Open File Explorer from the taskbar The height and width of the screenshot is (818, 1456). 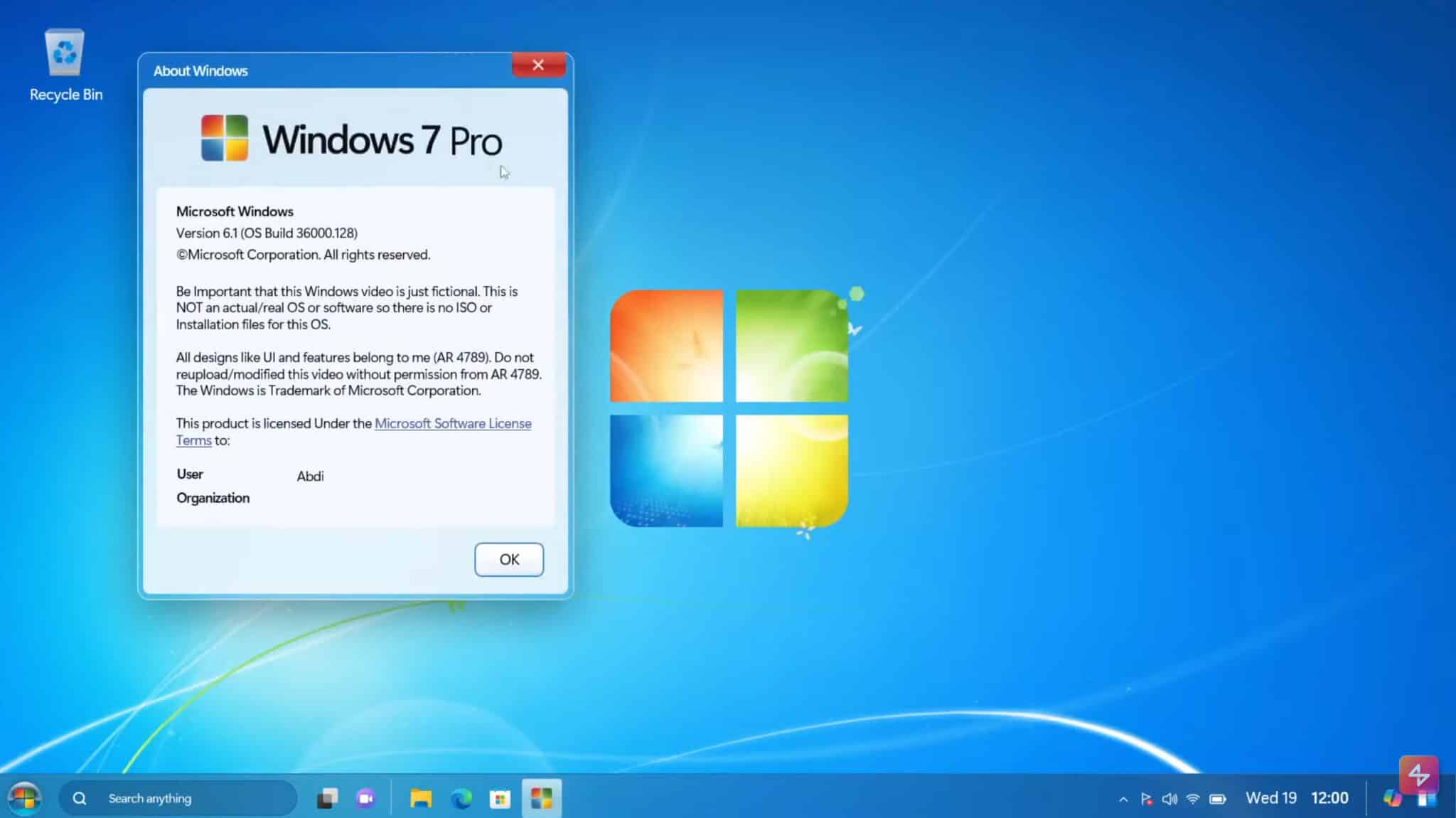pos(420,798)
